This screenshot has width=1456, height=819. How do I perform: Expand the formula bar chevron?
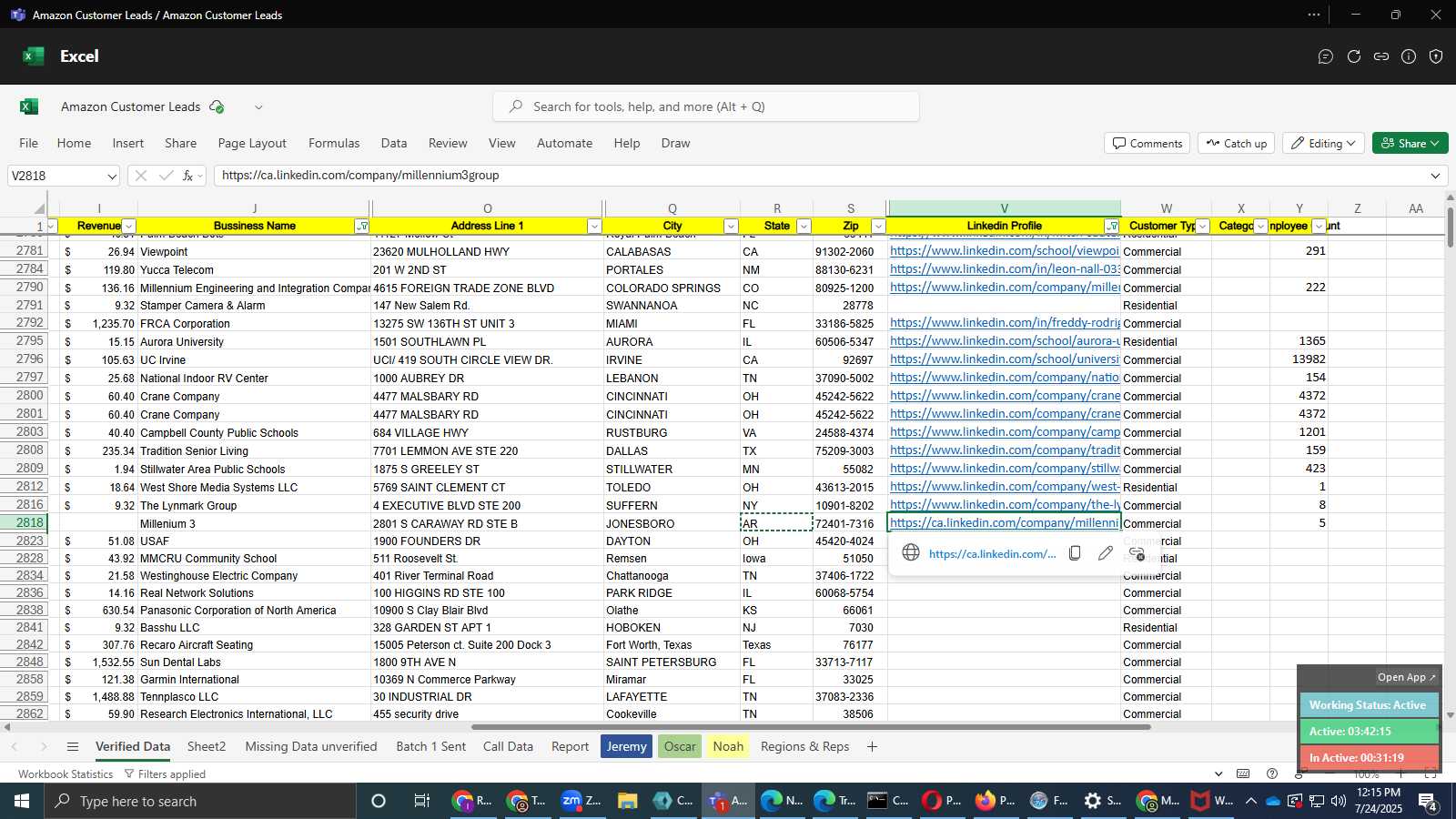tap(1435, 176)
